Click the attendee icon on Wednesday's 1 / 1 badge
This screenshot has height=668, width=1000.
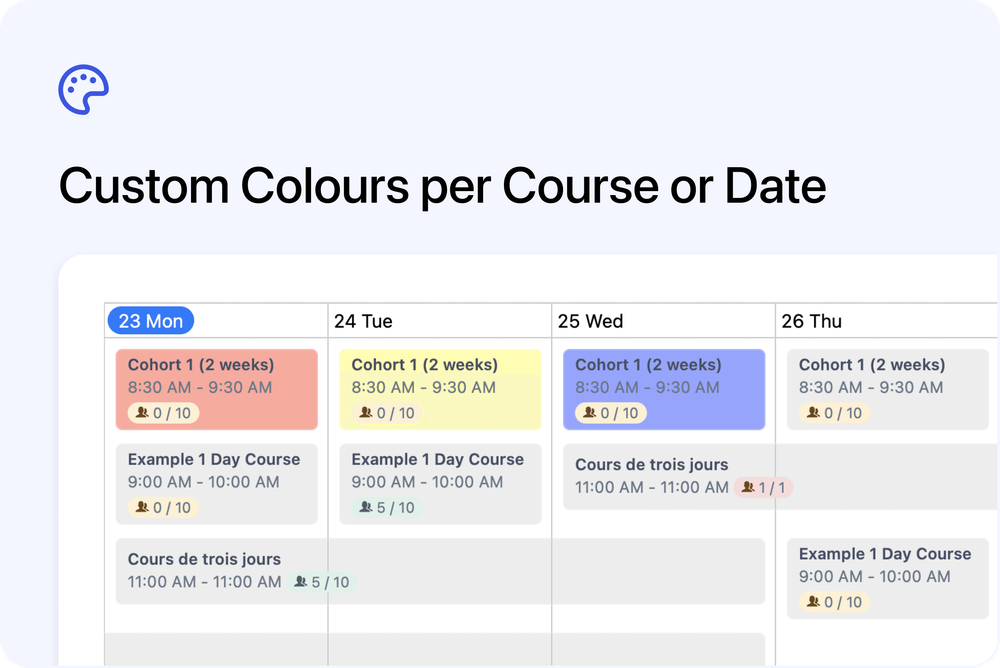(747, 488)
